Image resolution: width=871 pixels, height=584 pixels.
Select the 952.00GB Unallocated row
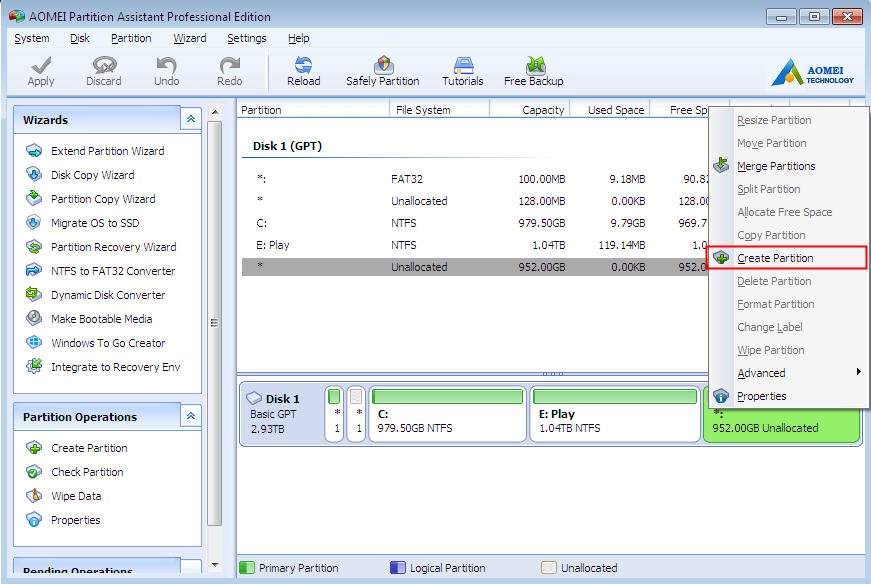pos(475,267)
